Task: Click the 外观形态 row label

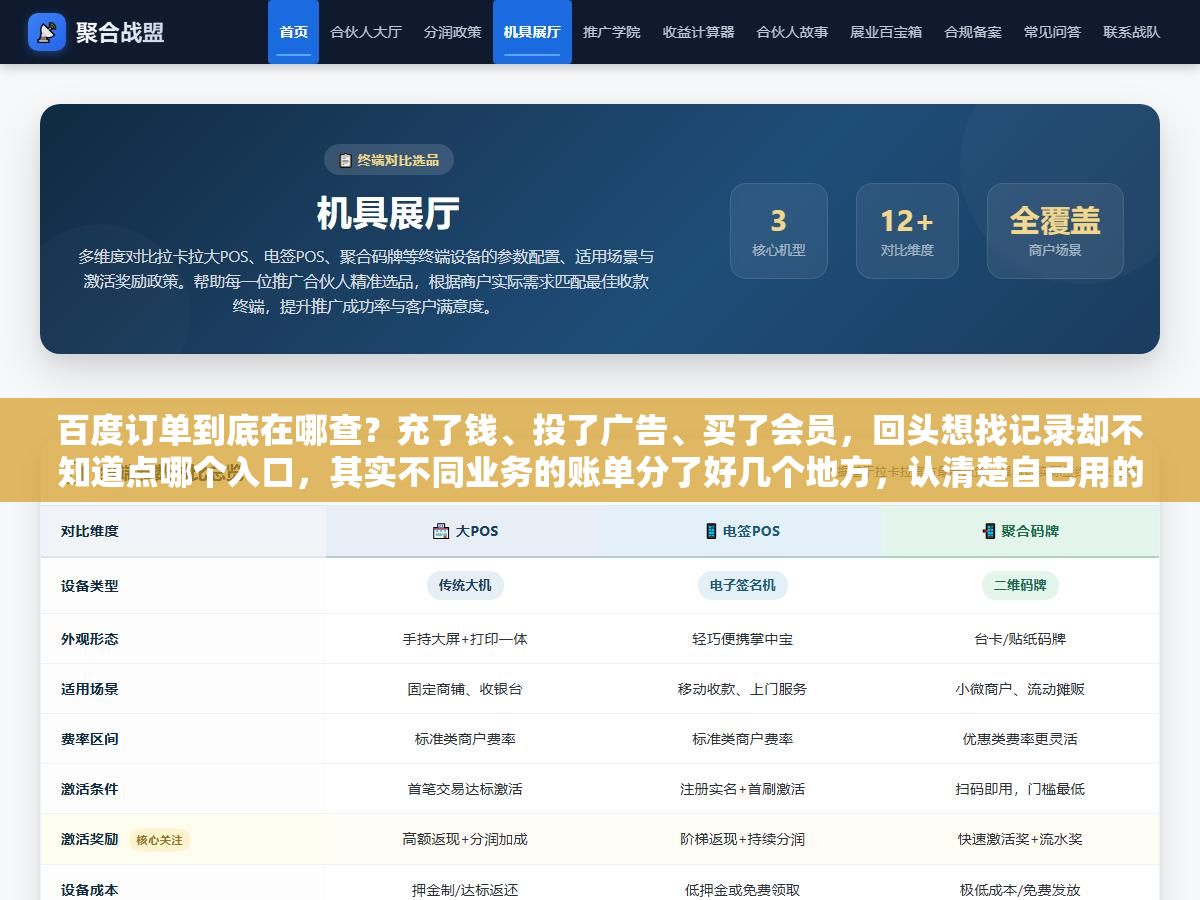Action: coord(89,639)
